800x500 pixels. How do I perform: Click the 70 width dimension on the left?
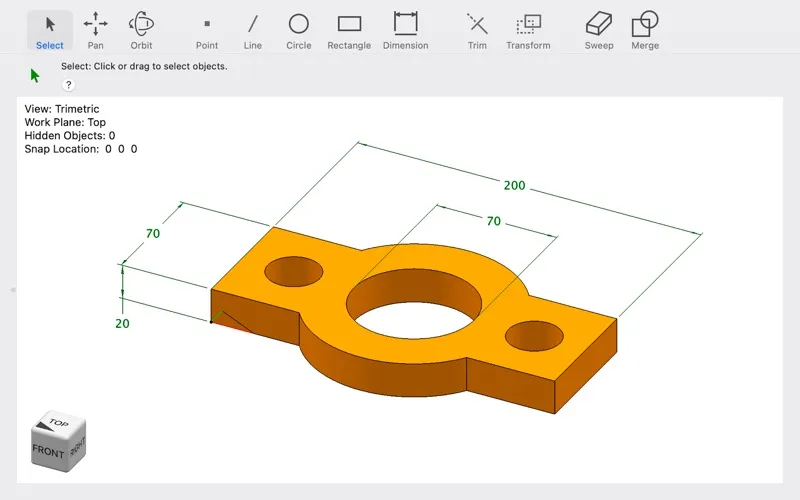click(x=153, y=233)
